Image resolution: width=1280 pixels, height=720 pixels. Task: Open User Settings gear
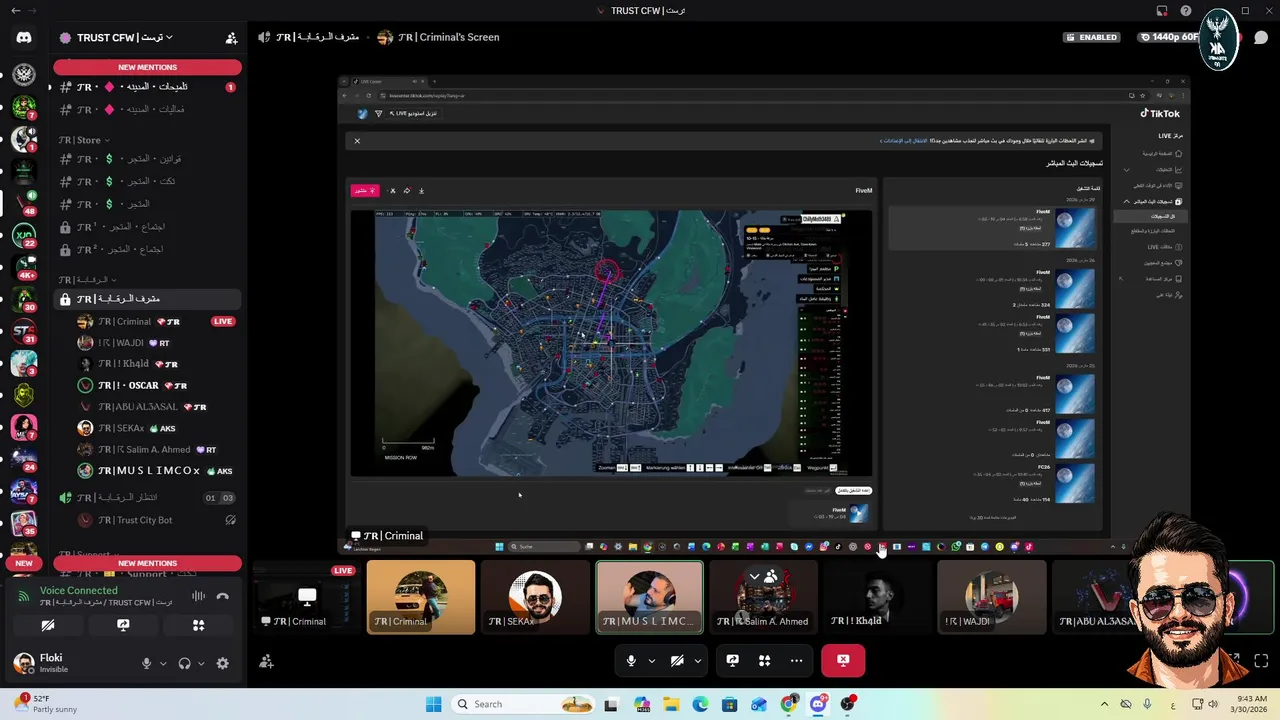pyautogui.click(x=222, y=663)
